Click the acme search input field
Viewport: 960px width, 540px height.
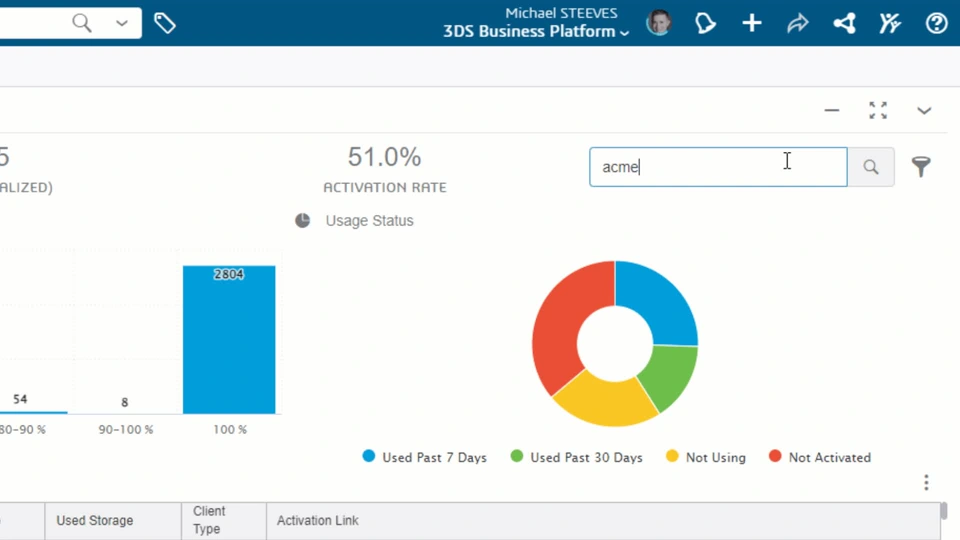700,167
